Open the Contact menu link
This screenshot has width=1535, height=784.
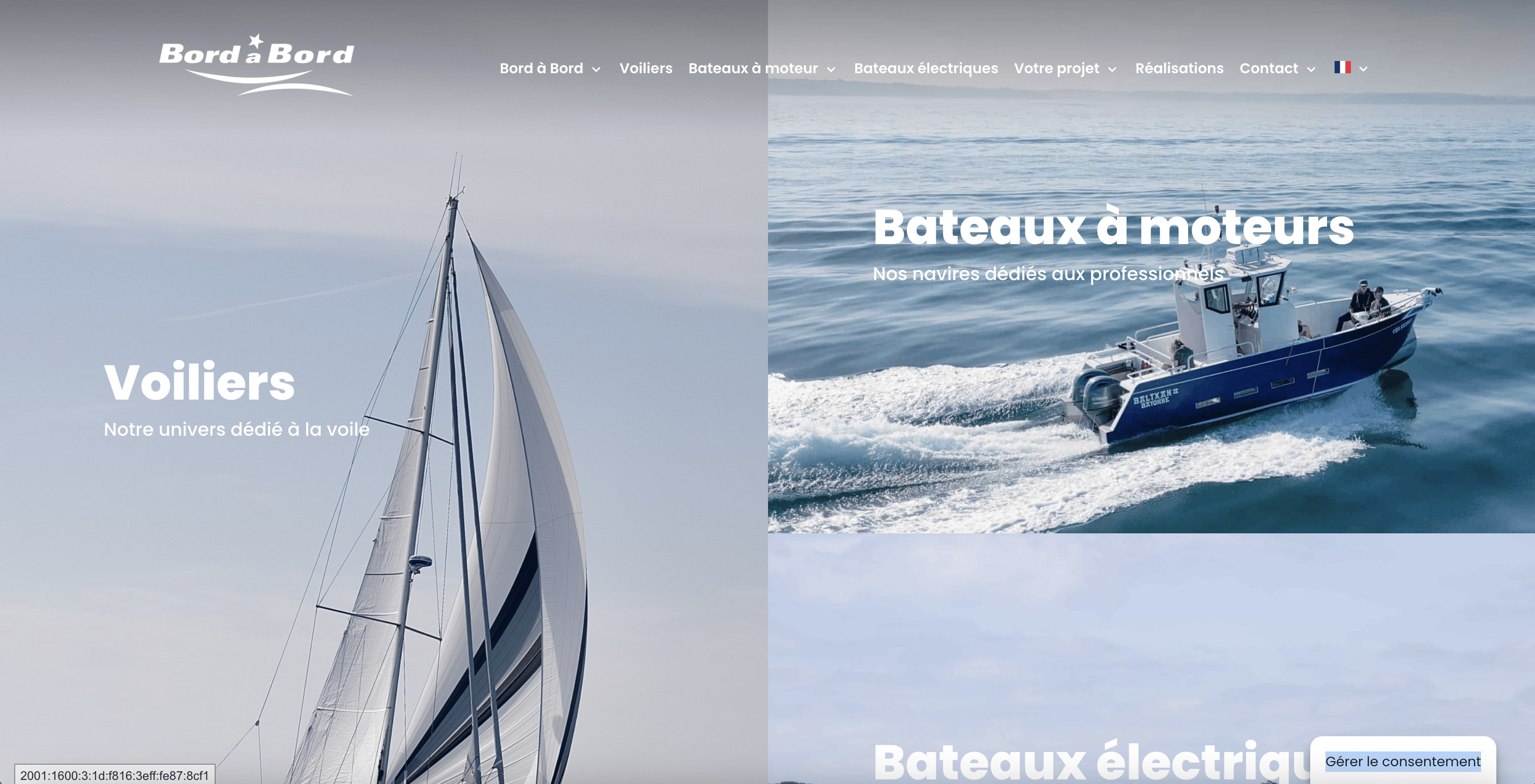(1268, 69)
